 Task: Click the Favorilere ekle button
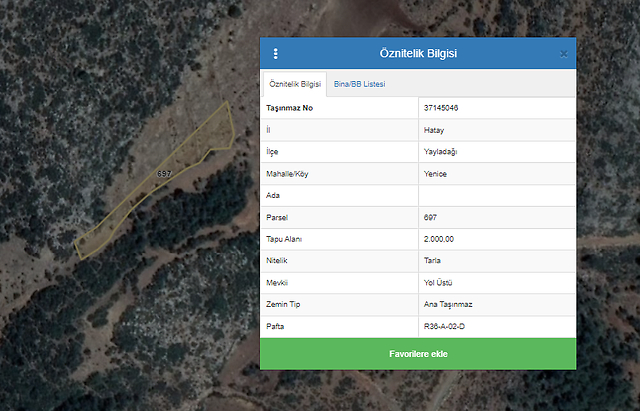(417, 354)
